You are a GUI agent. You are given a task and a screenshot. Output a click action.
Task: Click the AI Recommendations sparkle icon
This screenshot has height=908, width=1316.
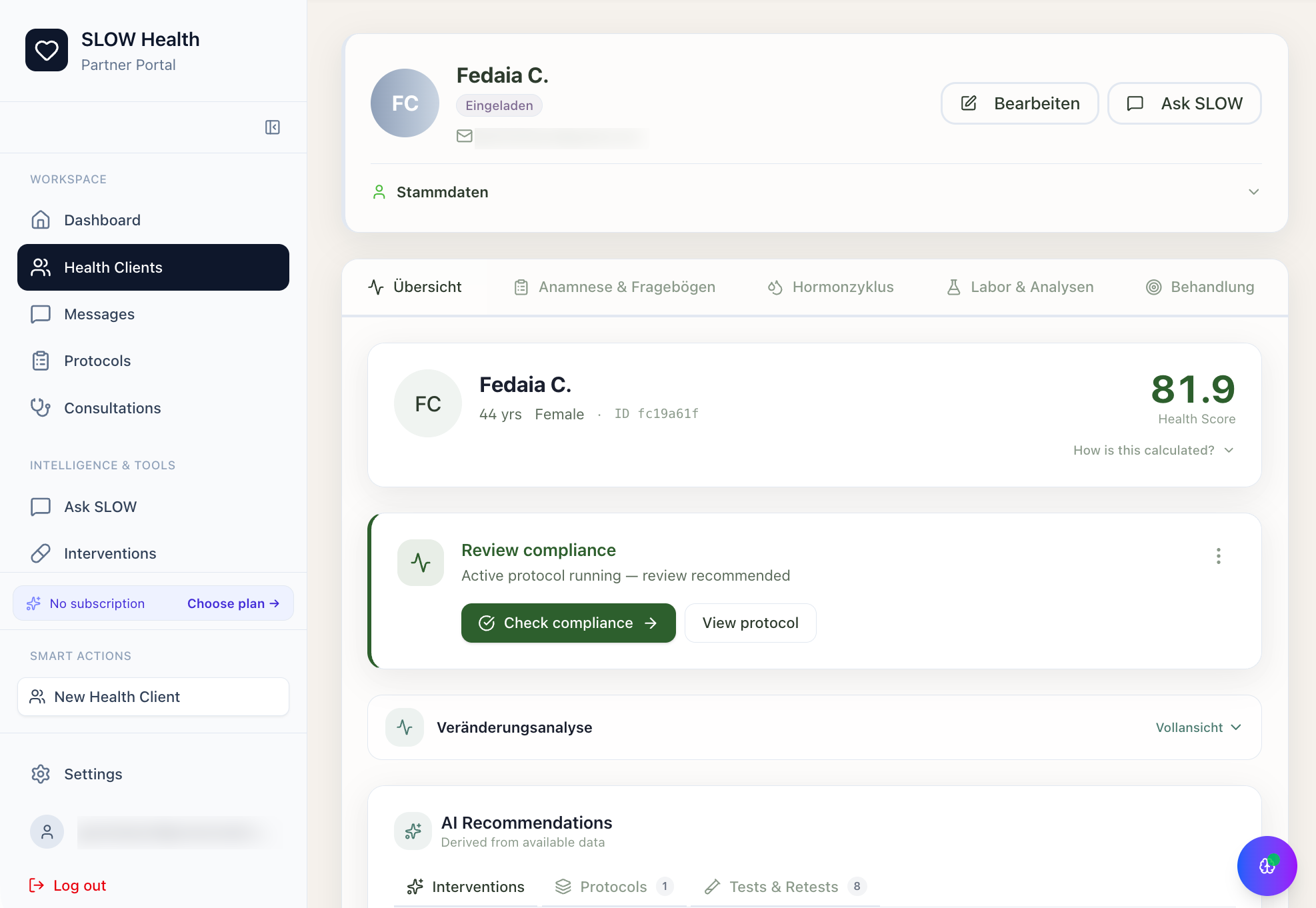click(413, 831)
